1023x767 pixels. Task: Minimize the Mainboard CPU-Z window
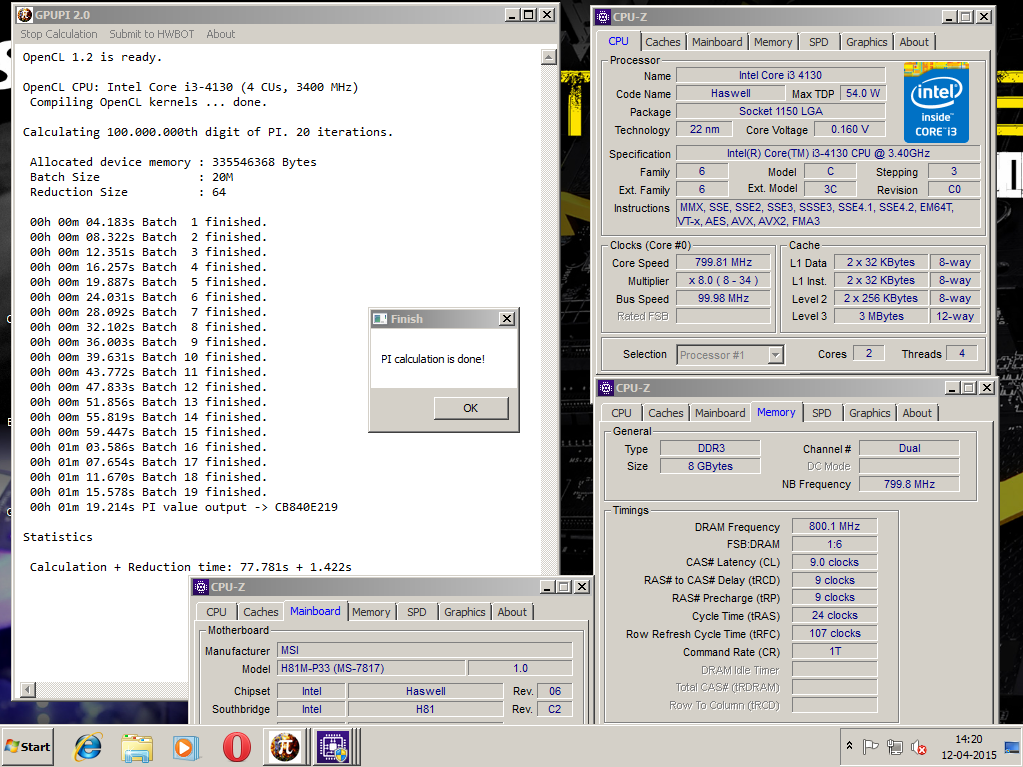[x=547, y=587]
